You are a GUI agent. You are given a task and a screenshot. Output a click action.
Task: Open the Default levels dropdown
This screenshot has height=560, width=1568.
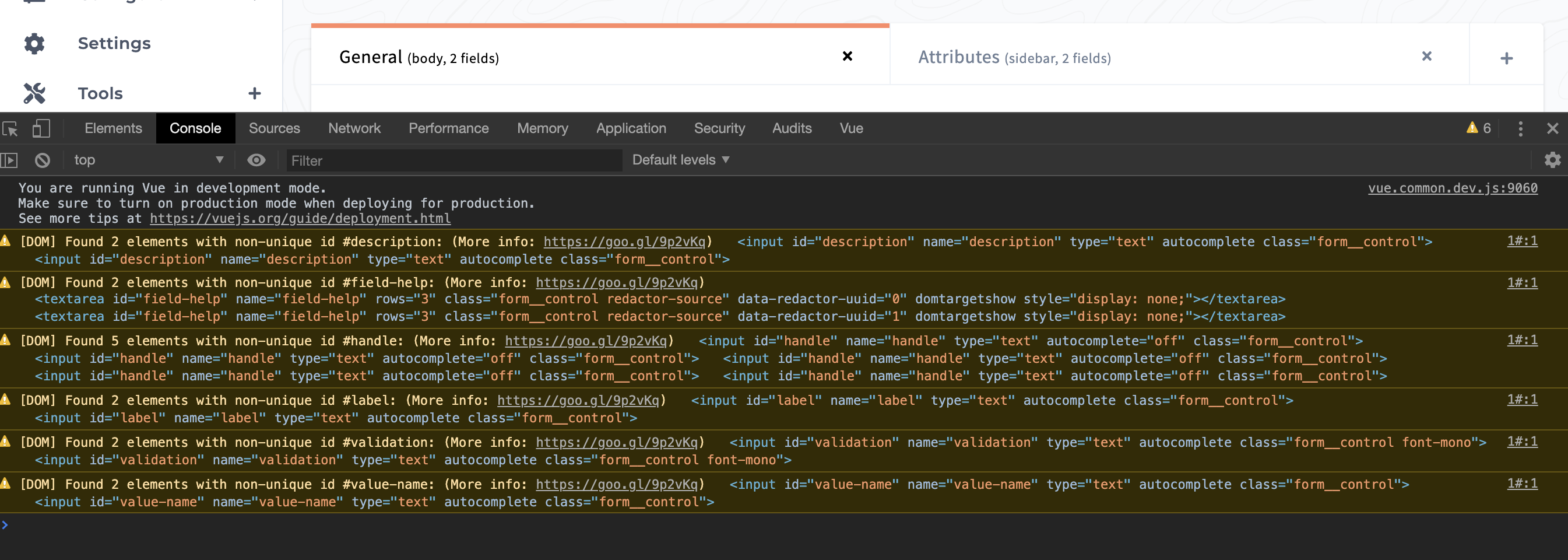point(679,160)
